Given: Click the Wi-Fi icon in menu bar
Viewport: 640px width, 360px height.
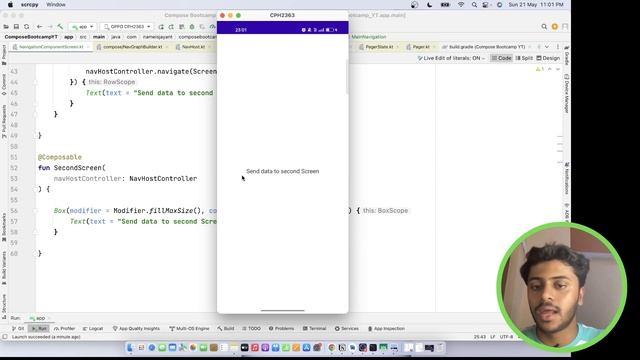Looking at the screenshot, I should click(x=461, y=4).
